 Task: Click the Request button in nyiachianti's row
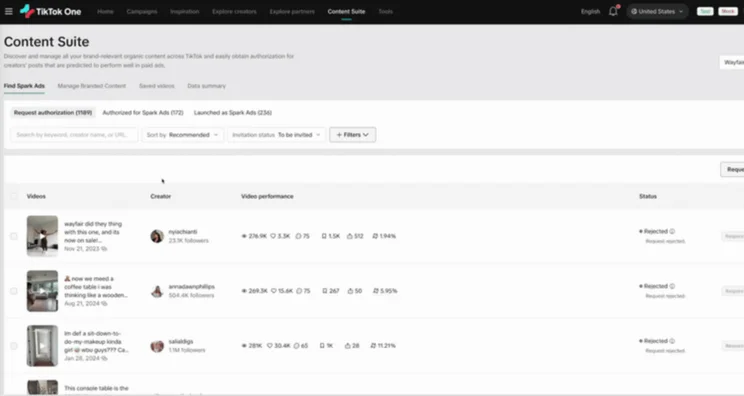click(x=733, y=236)
